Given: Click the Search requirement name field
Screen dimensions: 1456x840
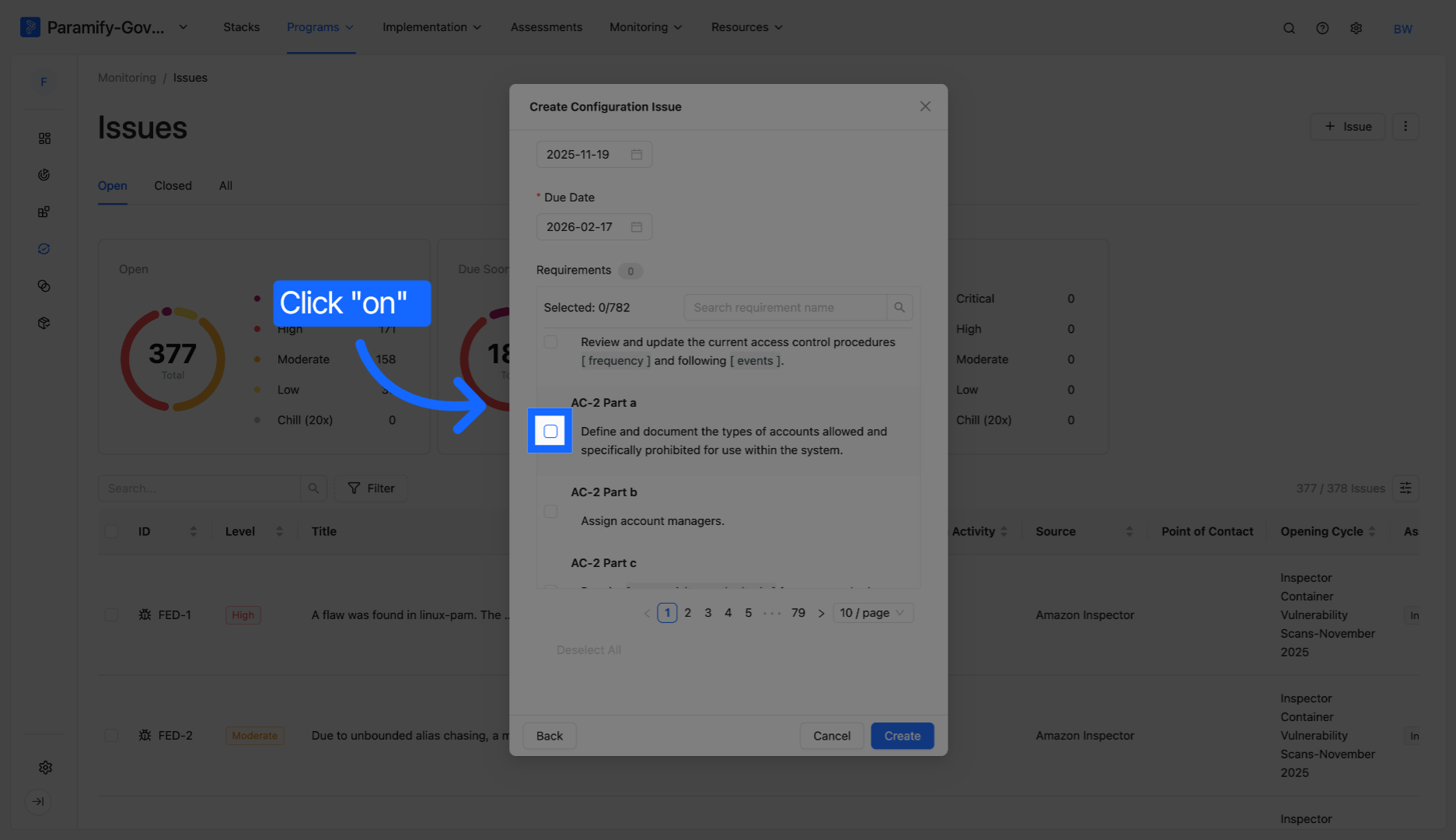Looking at the screenshot, I should [785, 308].
